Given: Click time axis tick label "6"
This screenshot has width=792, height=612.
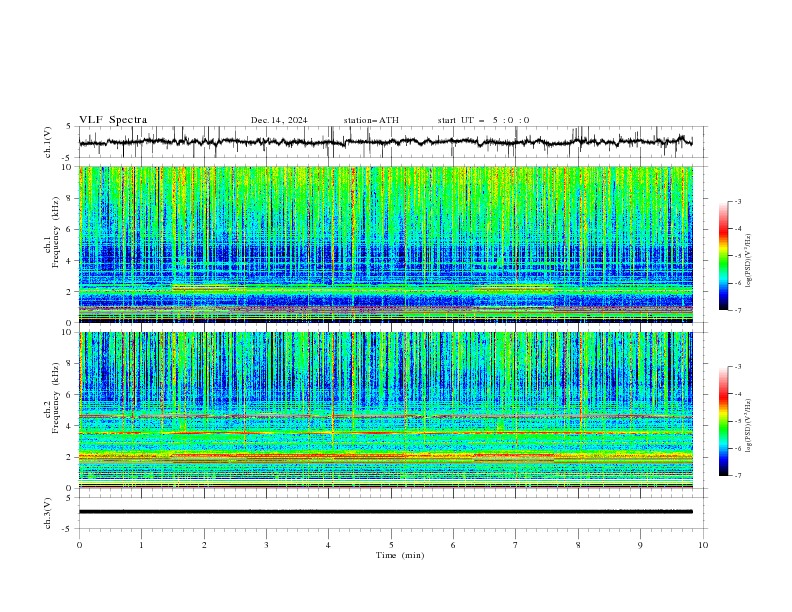Looking at the screenshot, I should pyautogui.click(x=453, y=545).
